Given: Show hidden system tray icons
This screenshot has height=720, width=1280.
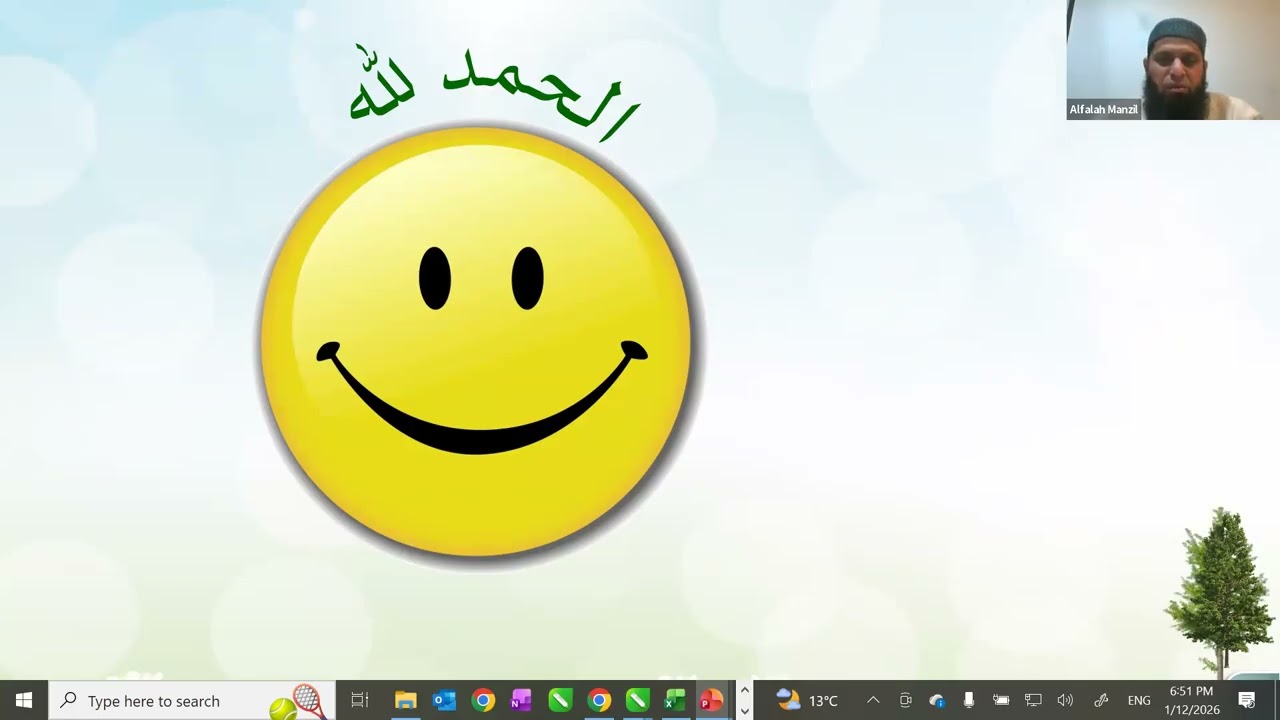Looking at the screenshot, I should point(873,700).
